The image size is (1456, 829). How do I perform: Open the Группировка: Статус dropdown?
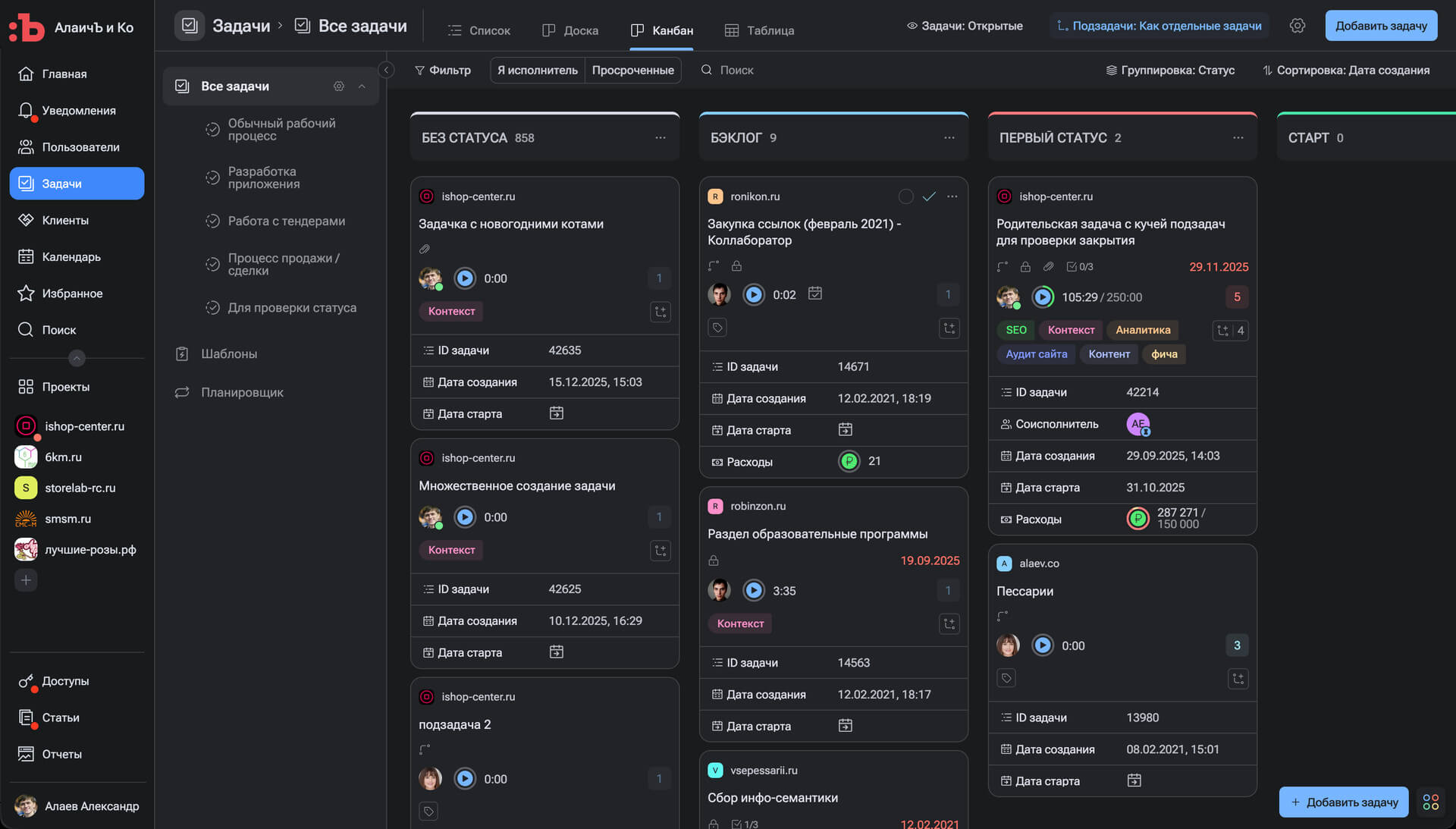pyautogui.click(x=1170, y=70)
